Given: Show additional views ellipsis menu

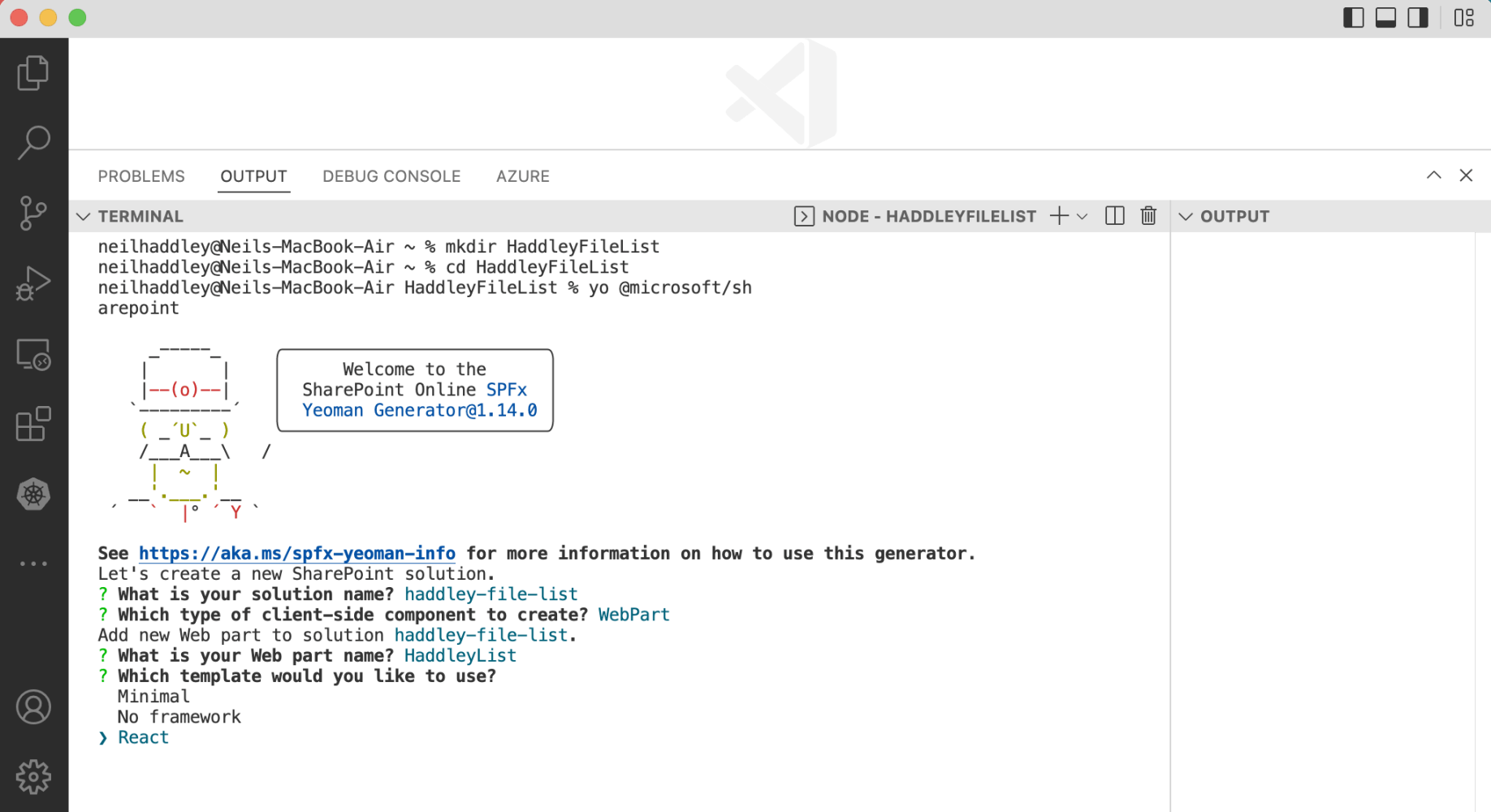Looking at the screenshot, I should pyautogui.click(x=33, y=564).
